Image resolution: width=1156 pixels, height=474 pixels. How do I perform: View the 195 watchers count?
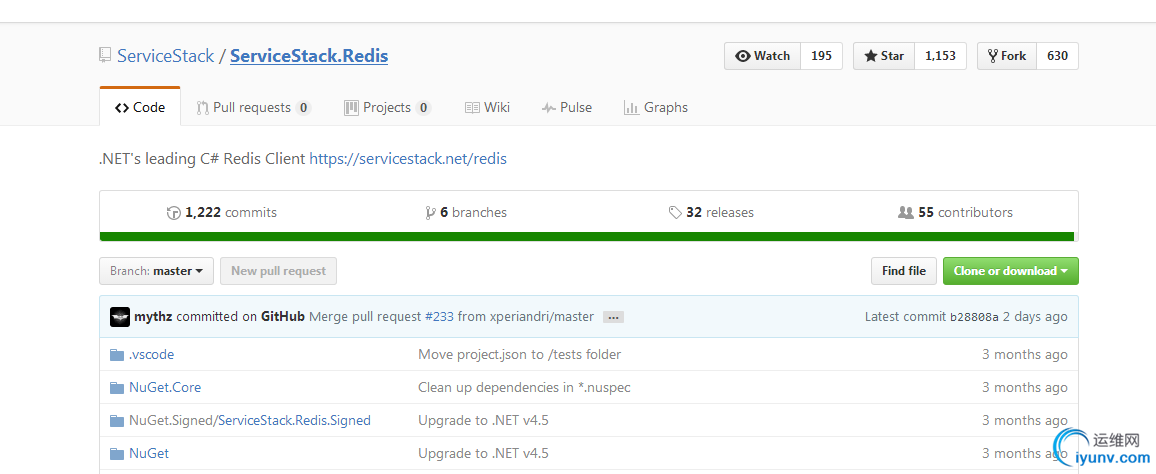pyautogui.click(x=821, y=56)
